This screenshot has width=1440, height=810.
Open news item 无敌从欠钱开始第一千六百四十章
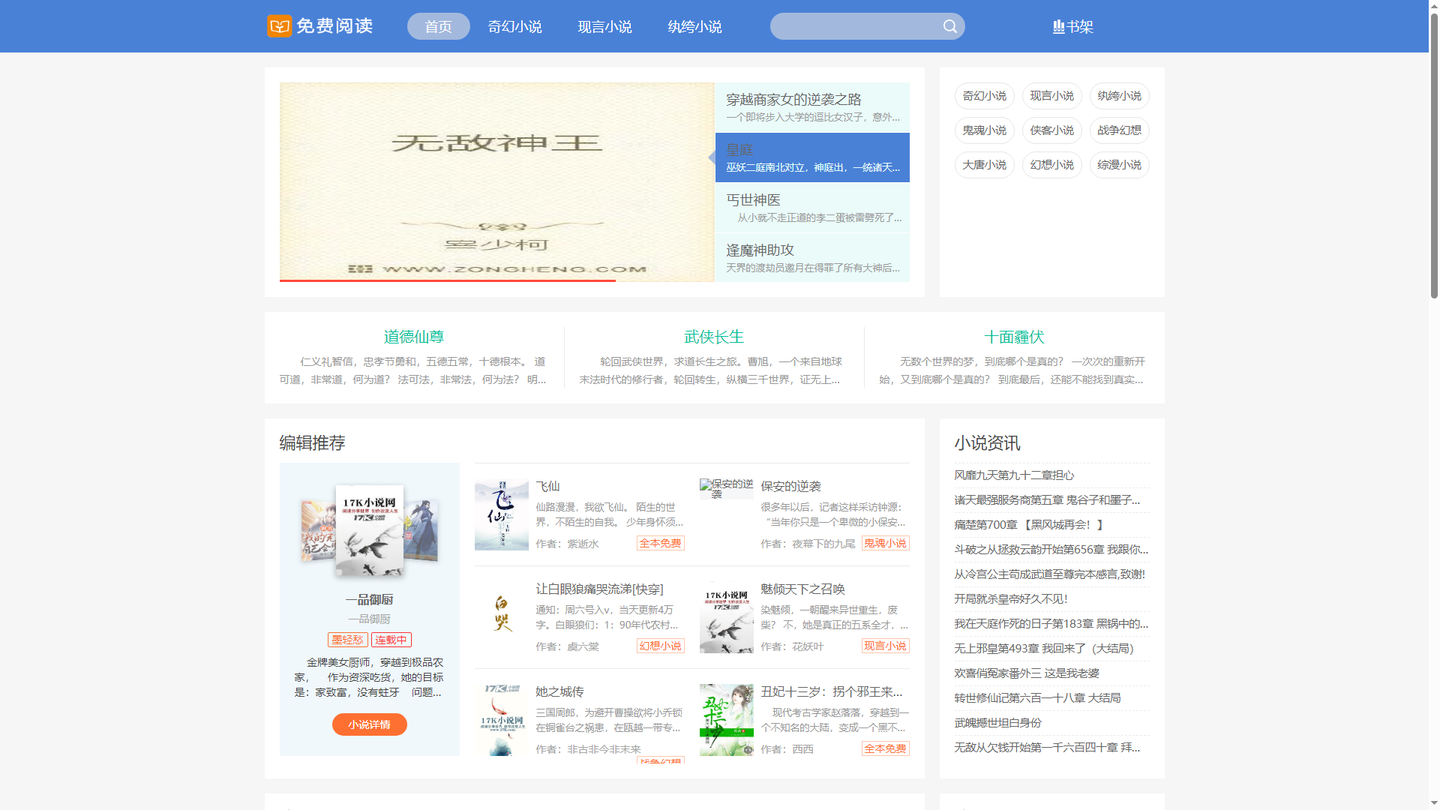tap(1047, 747)
